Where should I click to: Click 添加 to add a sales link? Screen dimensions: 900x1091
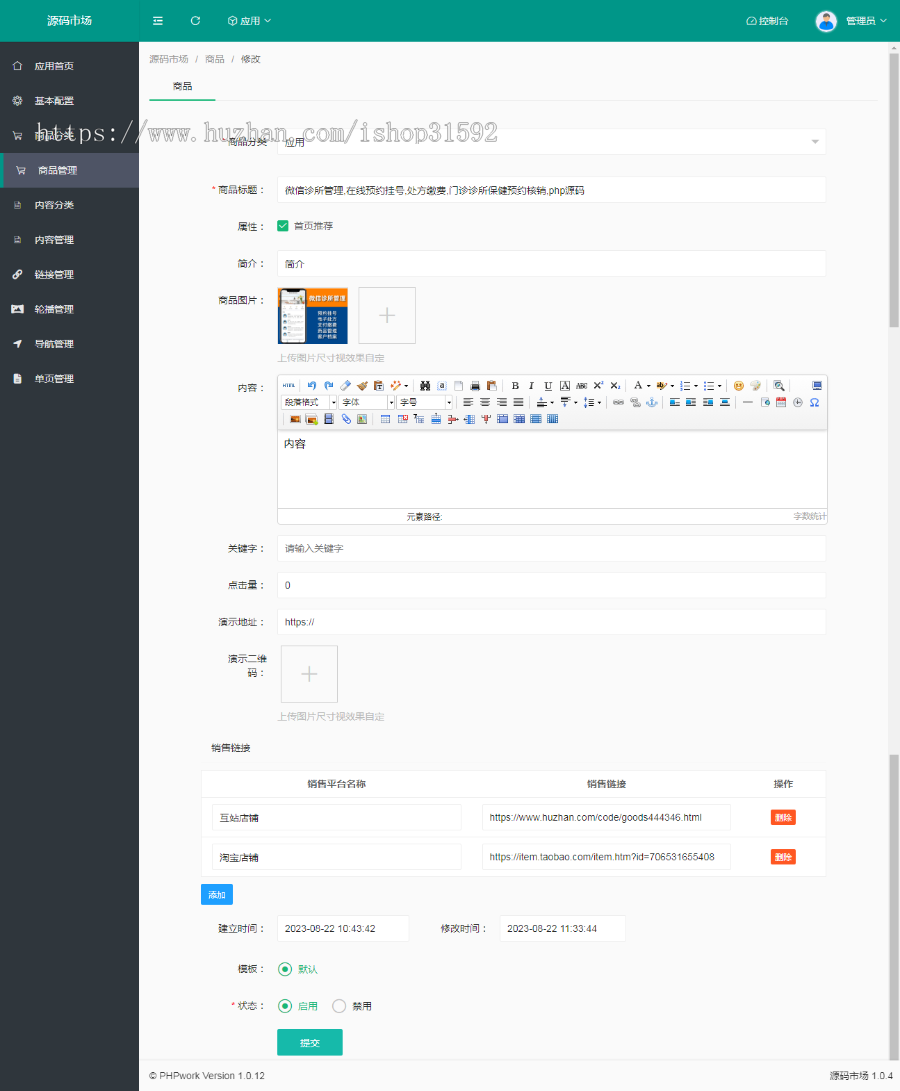click(x=216, y=895)
